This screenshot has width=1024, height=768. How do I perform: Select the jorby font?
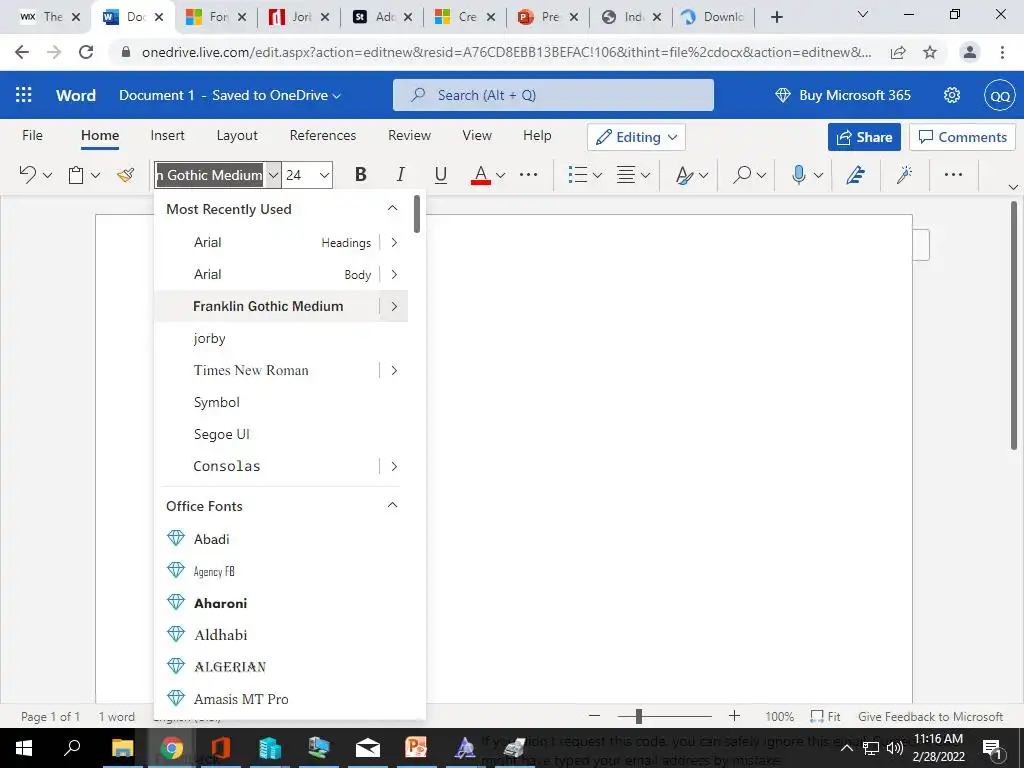click(281, 338)
